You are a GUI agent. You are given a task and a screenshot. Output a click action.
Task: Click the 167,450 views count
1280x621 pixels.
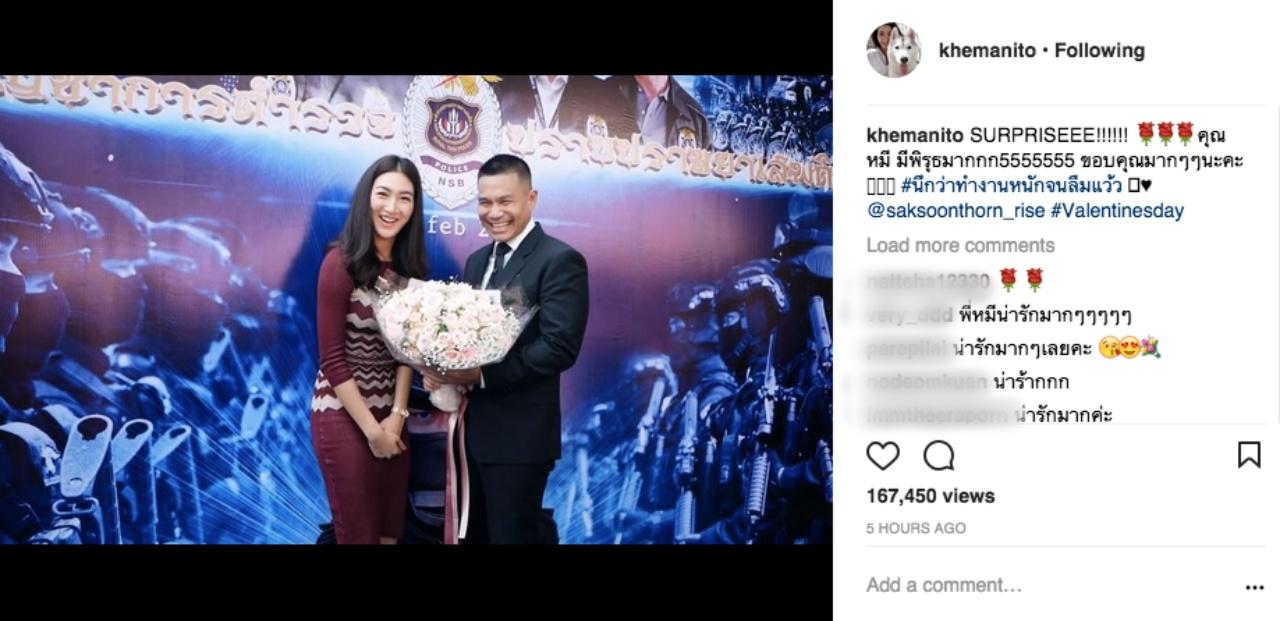[x=930, y=496]
